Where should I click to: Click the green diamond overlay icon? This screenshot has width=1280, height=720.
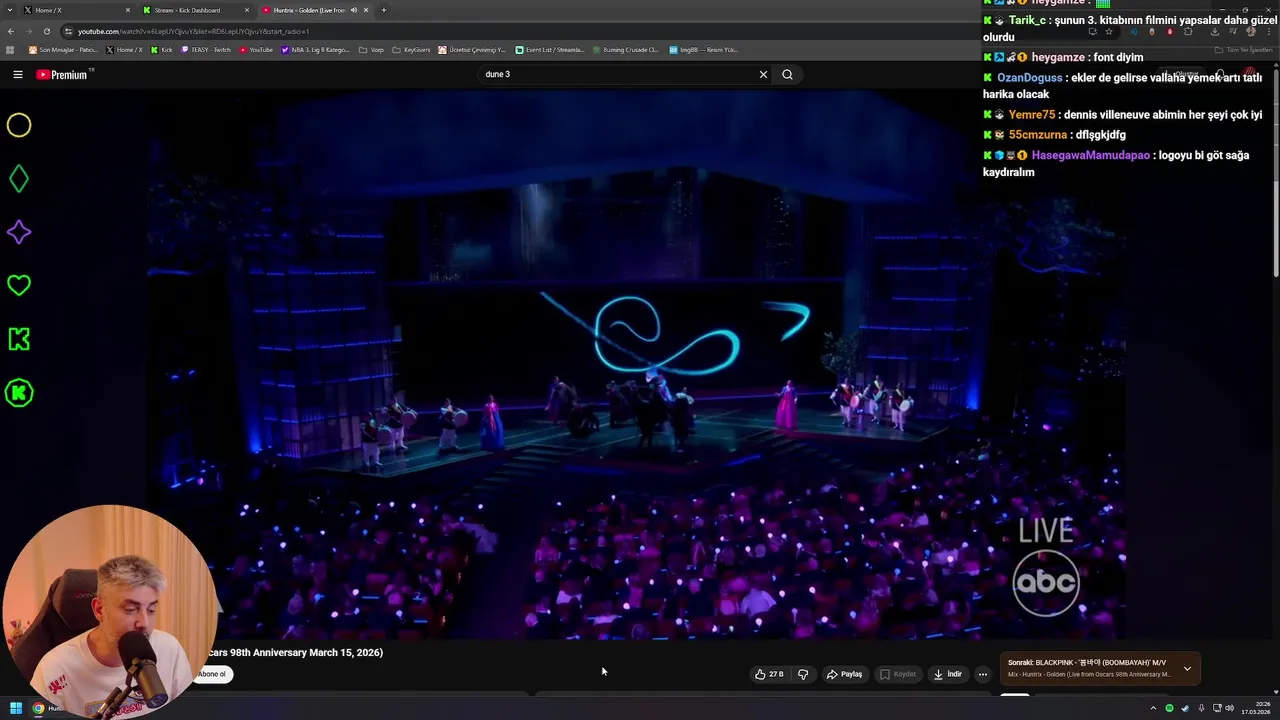pos(19,179)
